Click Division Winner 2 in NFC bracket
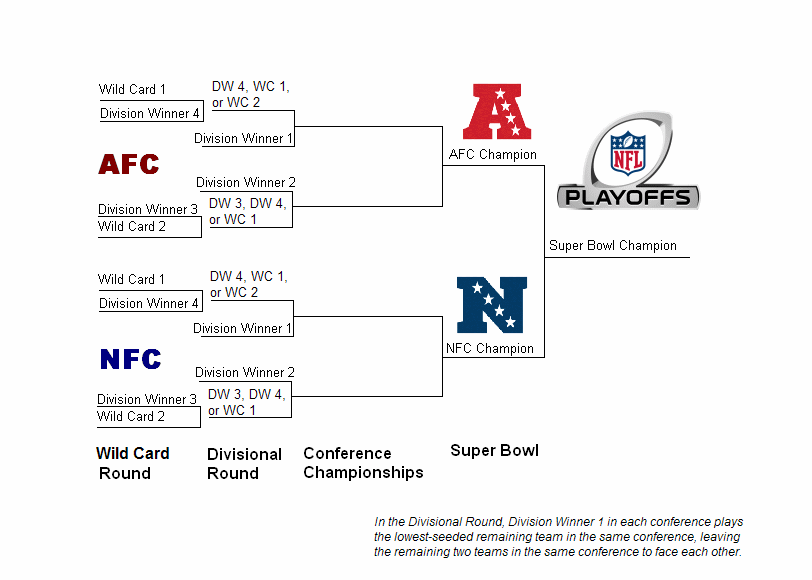812x580 pixels. pyautogui.click(x=245, y=372)
